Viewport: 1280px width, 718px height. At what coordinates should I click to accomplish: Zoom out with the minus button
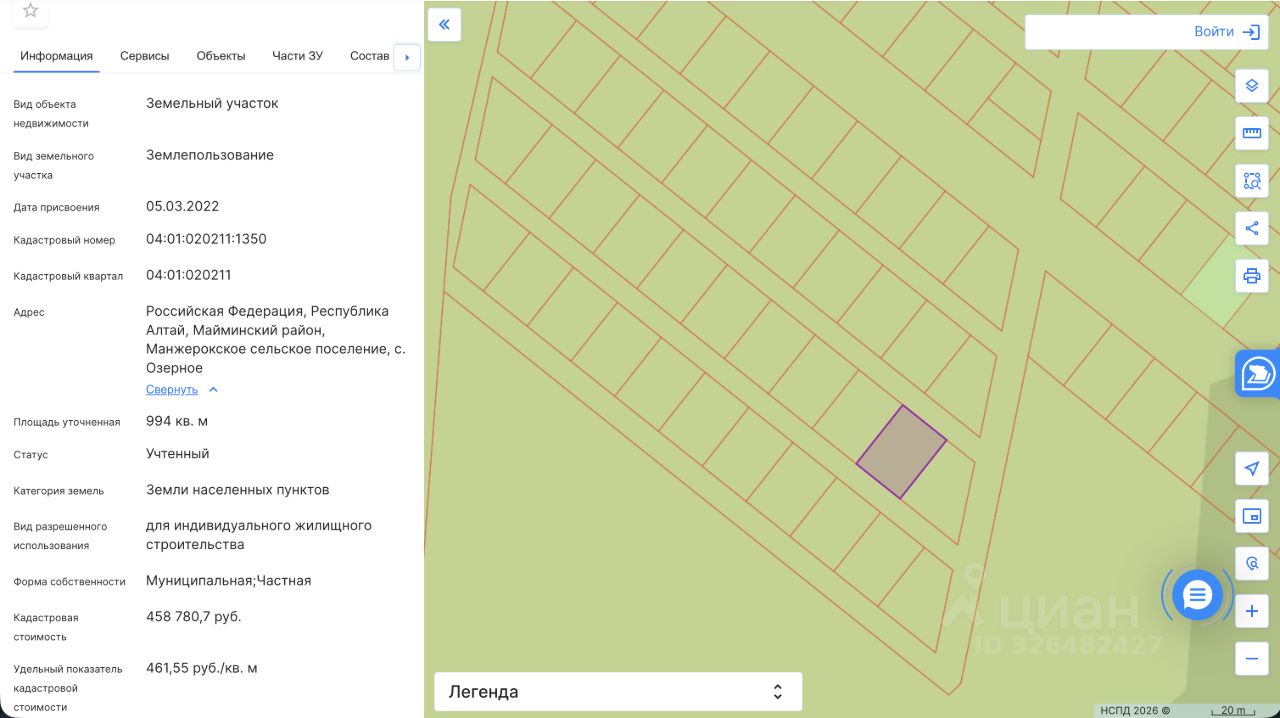click(1252, 658)
